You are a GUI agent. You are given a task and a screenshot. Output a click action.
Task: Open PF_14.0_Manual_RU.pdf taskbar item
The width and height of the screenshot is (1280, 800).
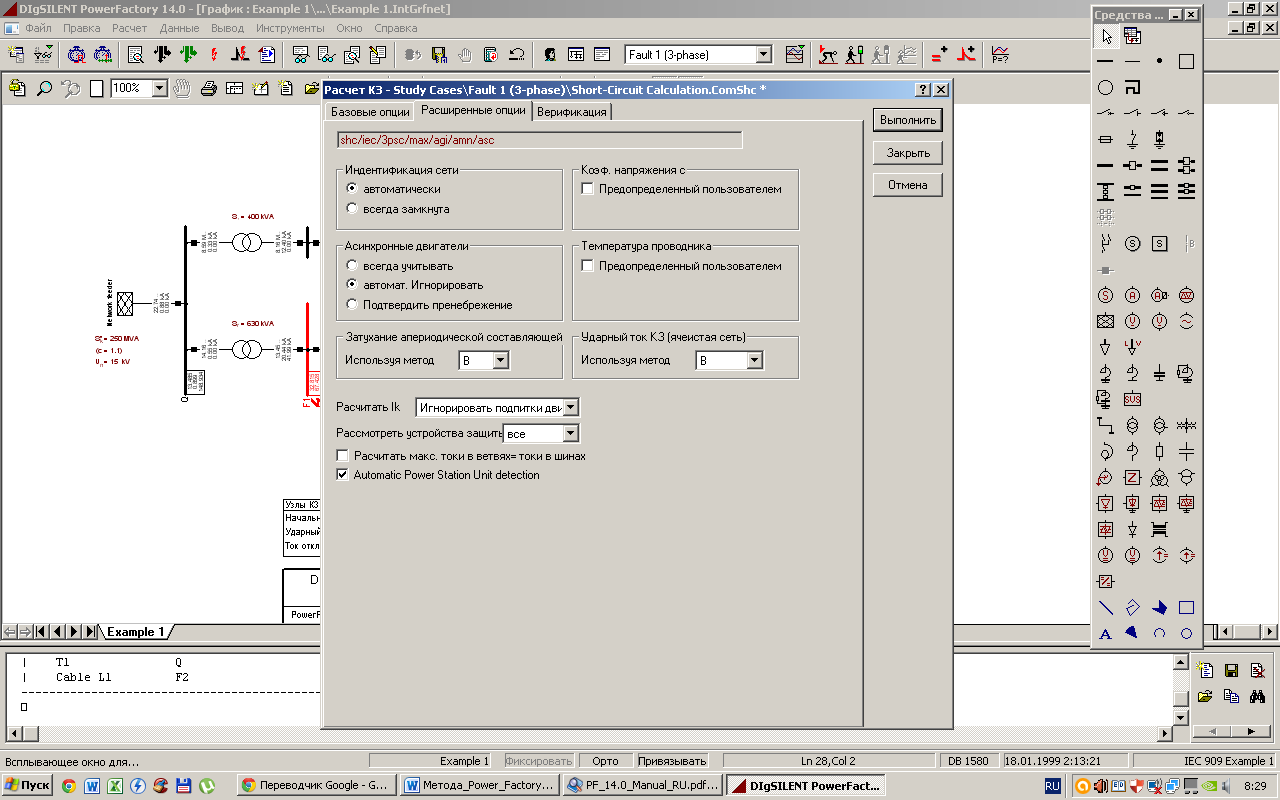coord(642,786)
